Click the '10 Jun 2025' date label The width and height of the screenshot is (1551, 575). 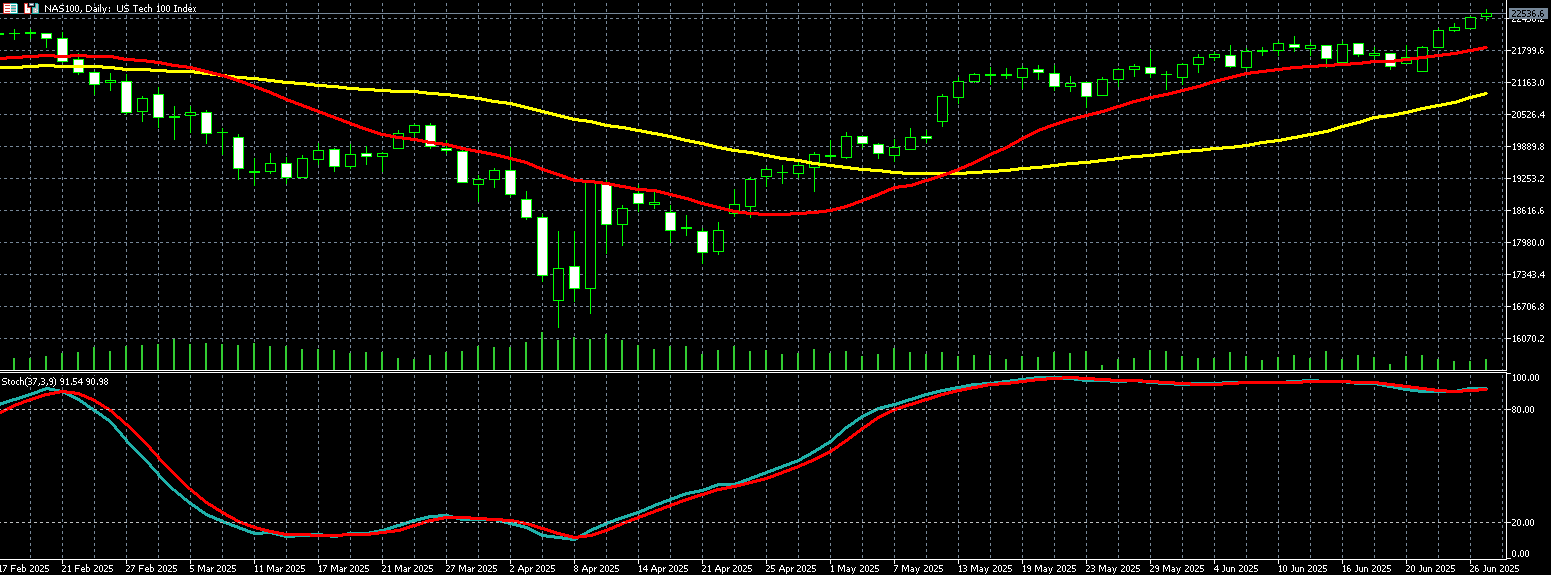1304,568
